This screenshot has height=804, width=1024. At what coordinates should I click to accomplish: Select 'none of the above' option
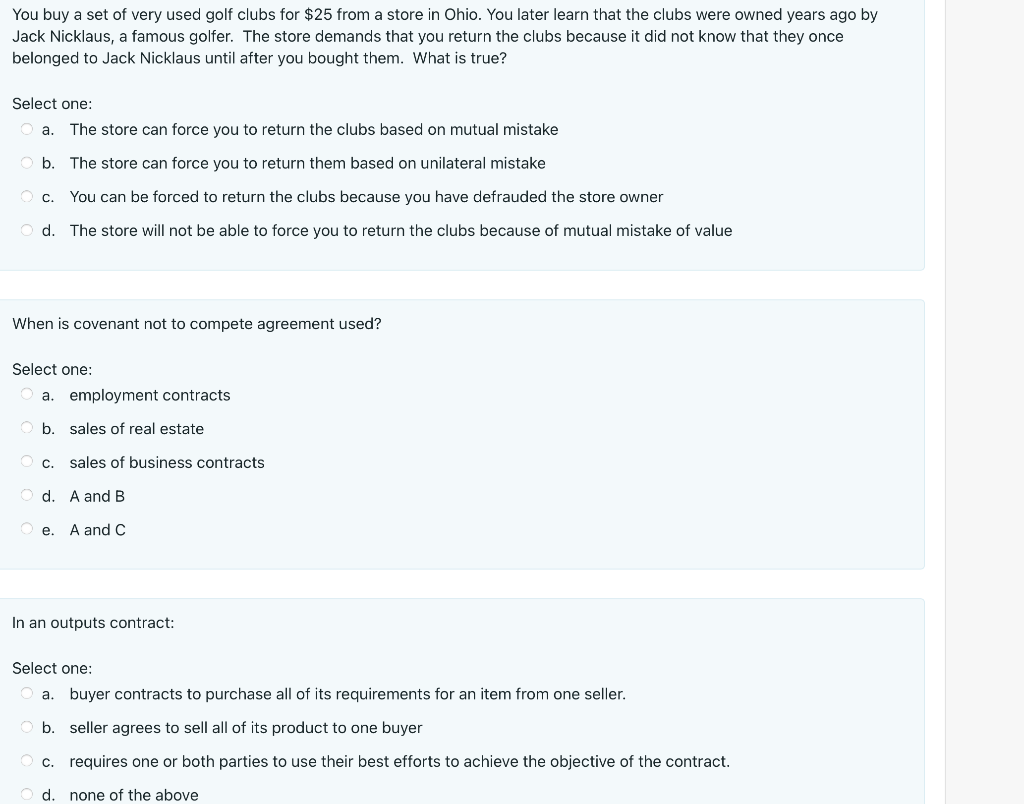click(27, 794)
